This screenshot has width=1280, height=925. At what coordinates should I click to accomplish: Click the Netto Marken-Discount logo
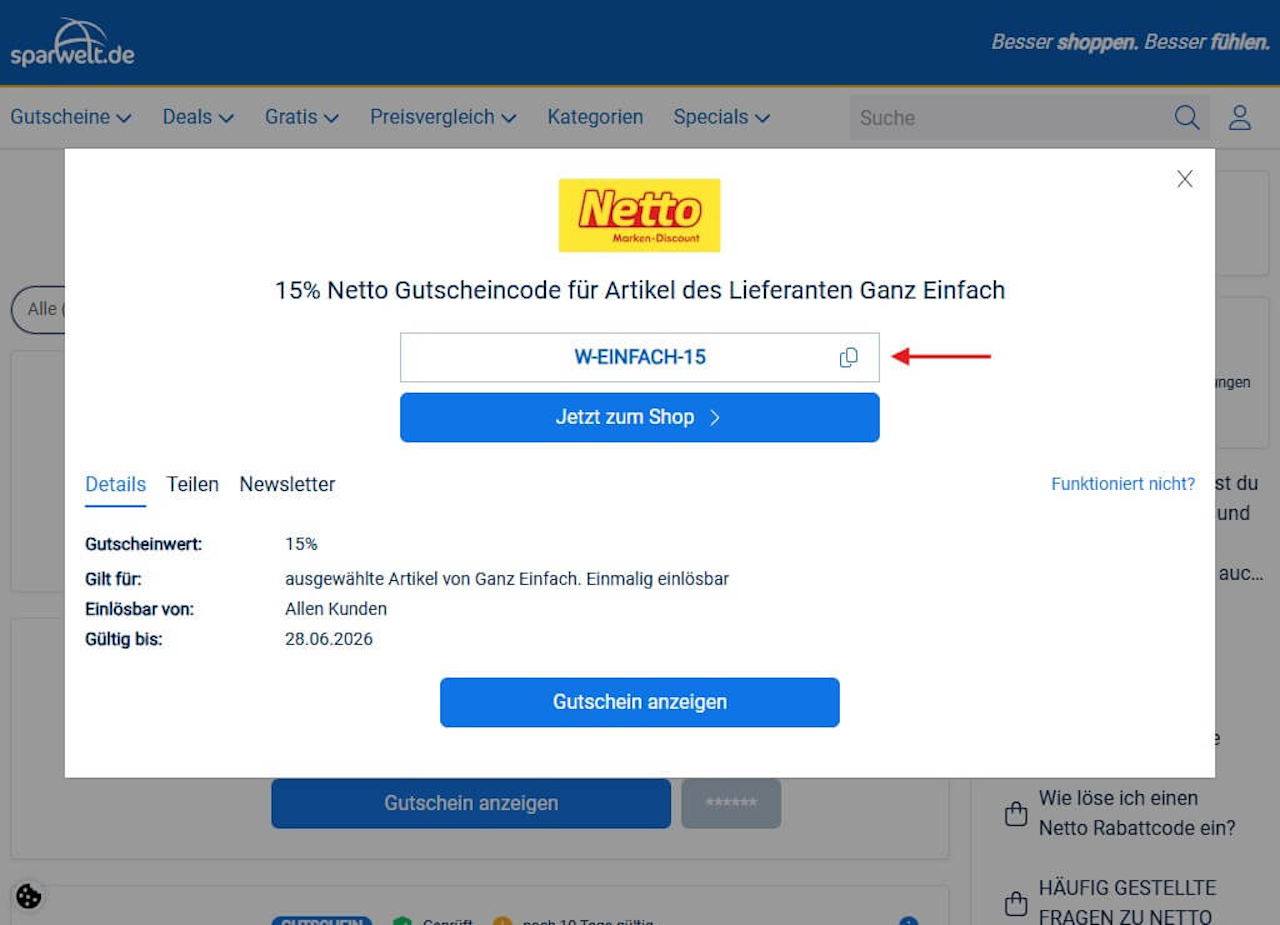(x=640, y=215)
